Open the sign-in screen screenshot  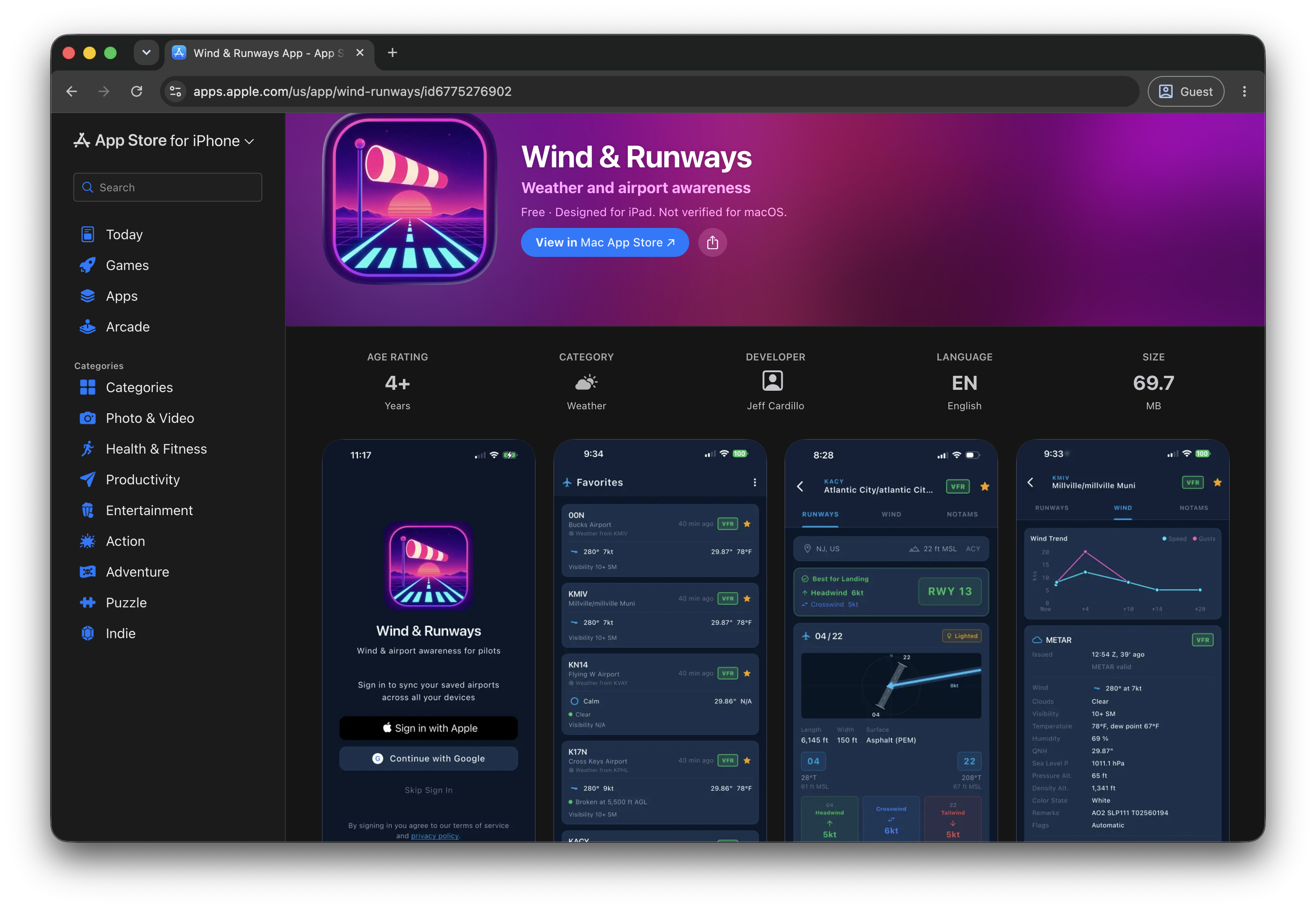(x=428, y=640)
